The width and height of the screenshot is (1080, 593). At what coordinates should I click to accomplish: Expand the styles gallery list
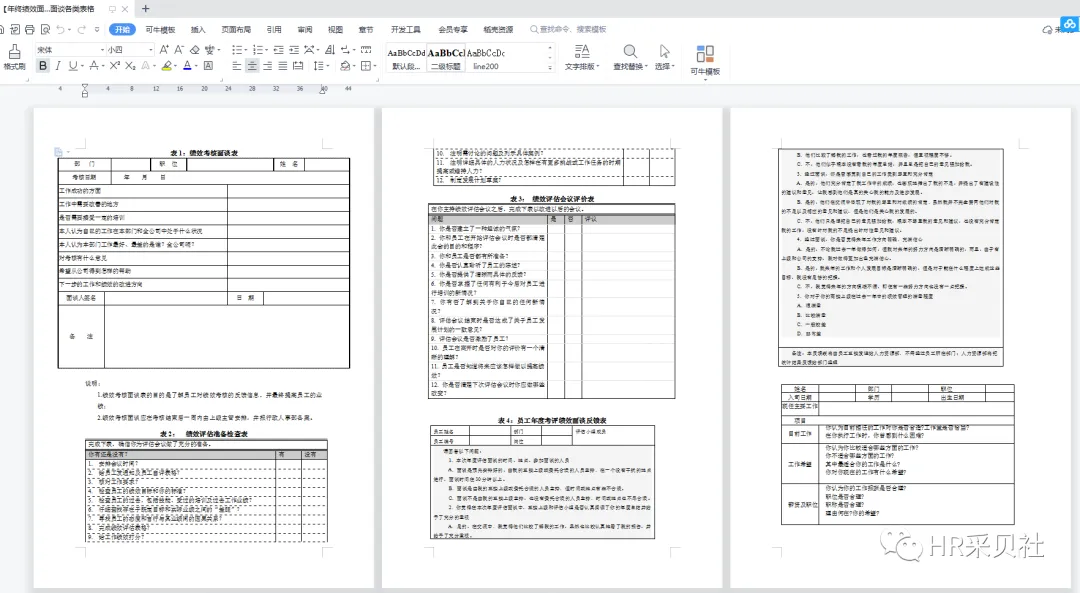[550, 67]
